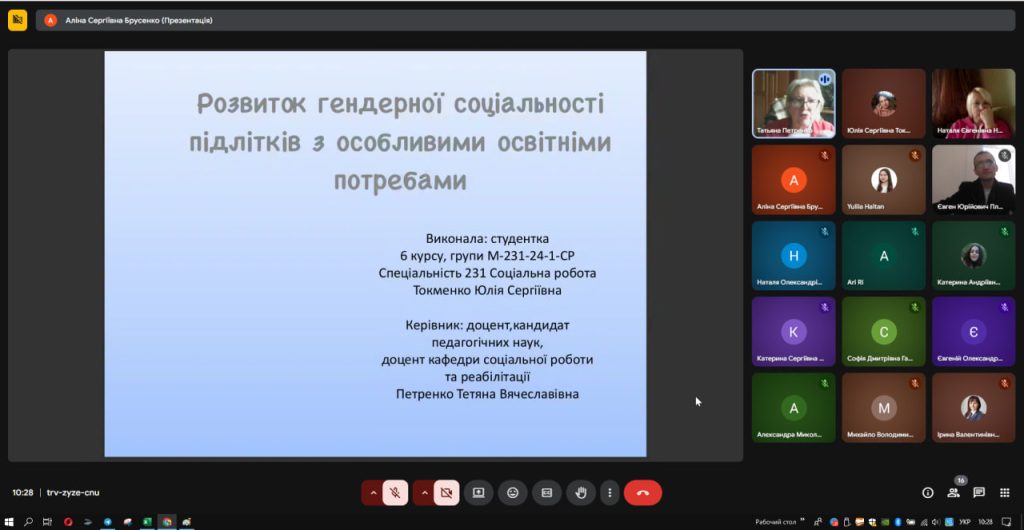This screenshot has width=1024, height=530.
Task: Click the presentation slide in main view
Action: [x=375, y=254]
